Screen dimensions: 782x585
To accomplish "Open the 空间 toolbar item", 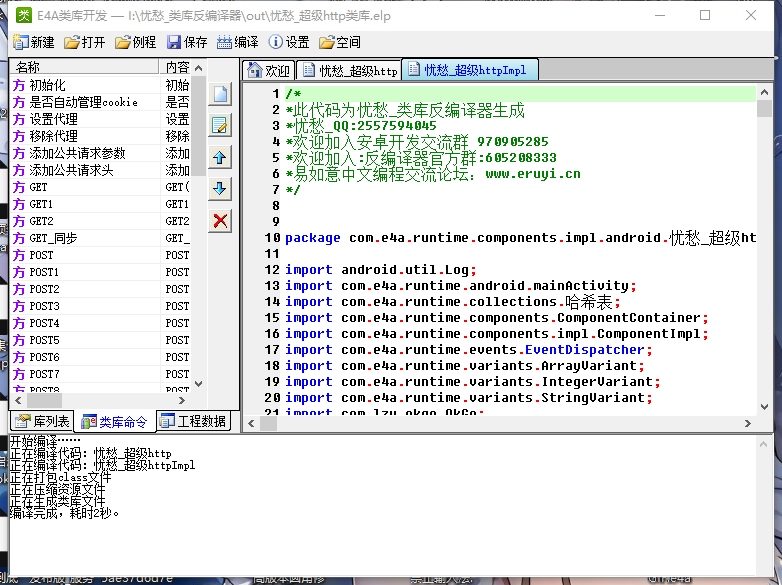I will coord(340,42).
